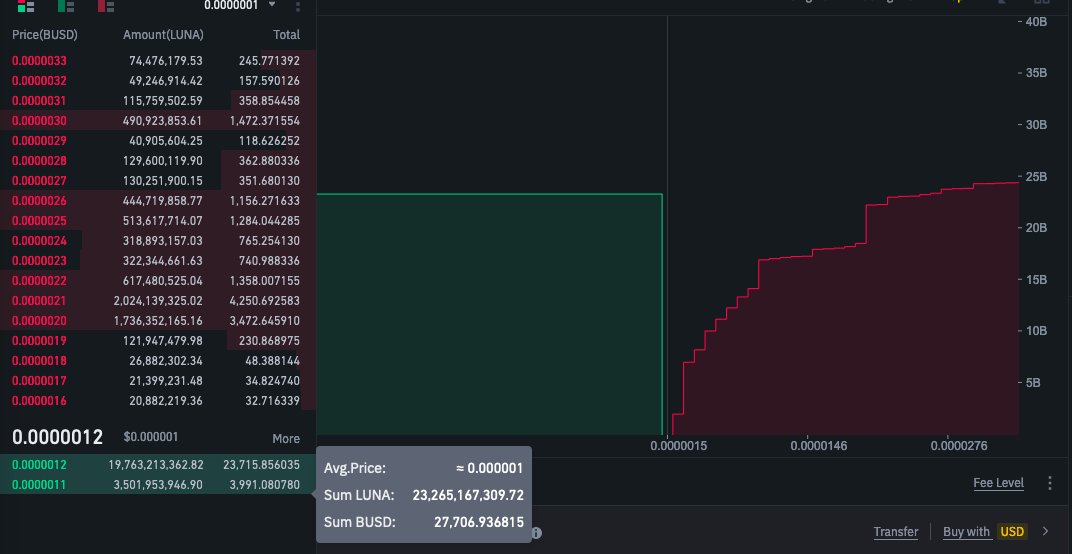The width and height of the screenshot is (1072, 554).
Task: Select ask price 0.0000024
Action: [39, 241]
